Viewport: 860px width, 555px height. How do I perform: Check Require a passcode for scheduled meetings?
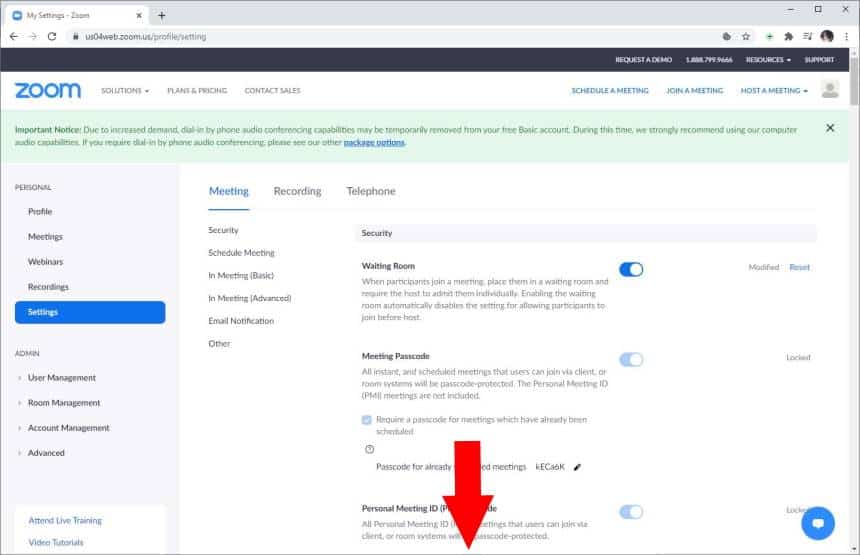(x=367, y=420)
